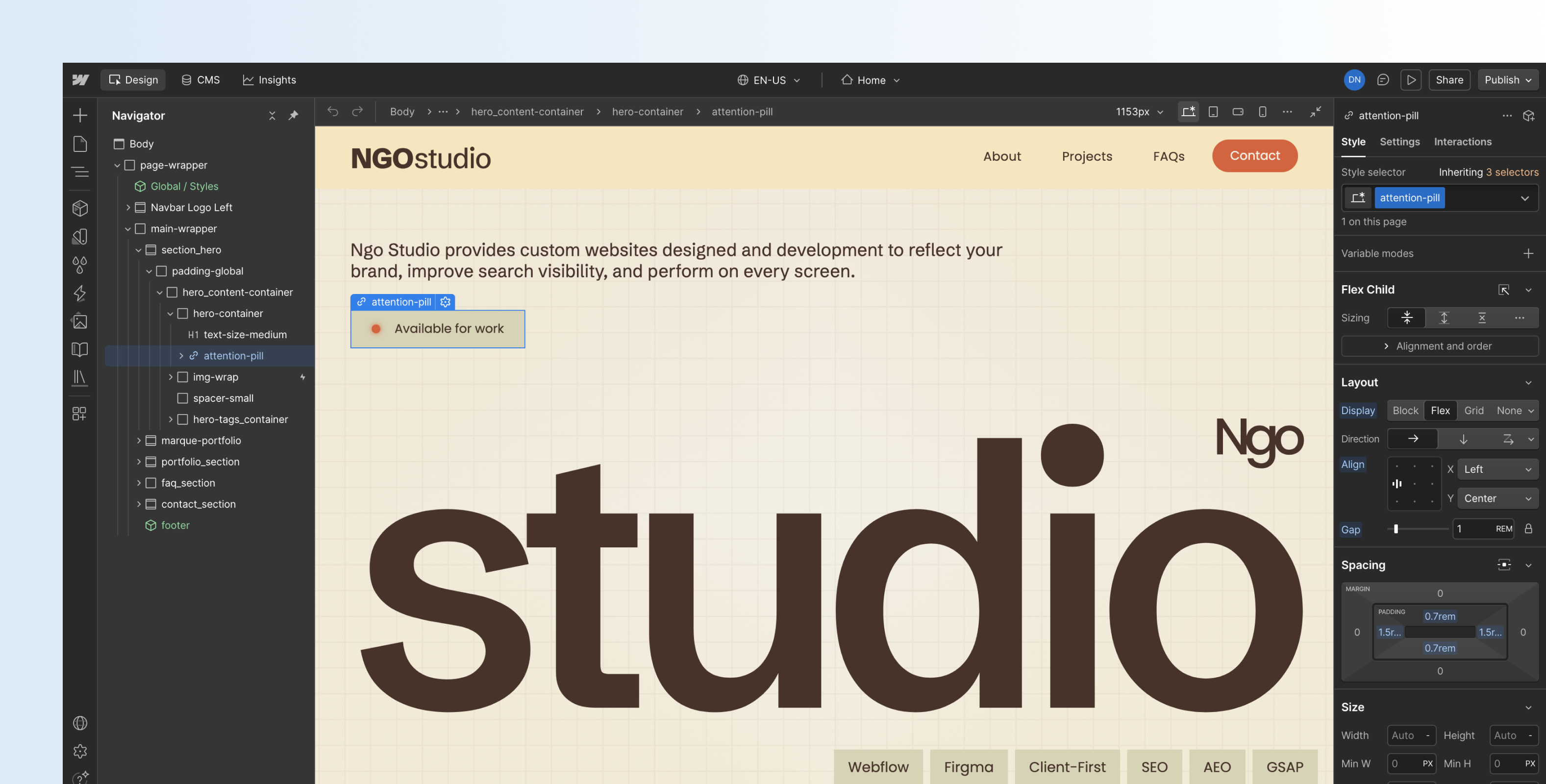The width and height of the screenshot is (1546, 784).
Task: Redo the last change
Action: point(358,112)
